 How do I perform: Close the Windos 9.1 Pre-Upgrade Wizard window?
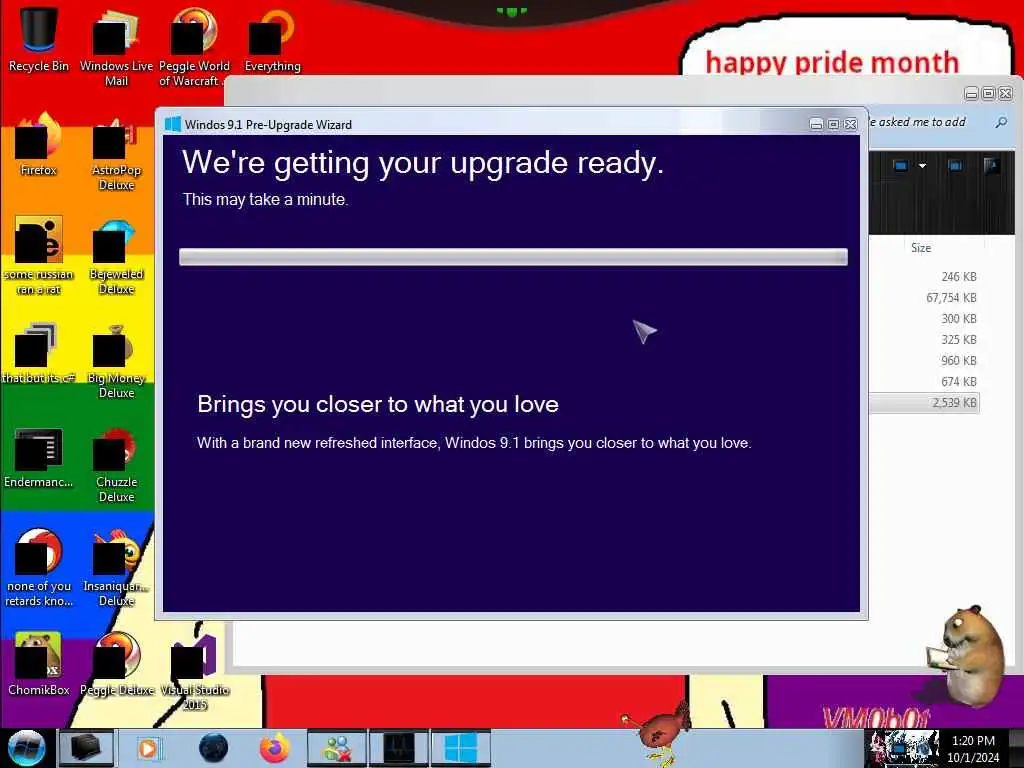[850, 124]
